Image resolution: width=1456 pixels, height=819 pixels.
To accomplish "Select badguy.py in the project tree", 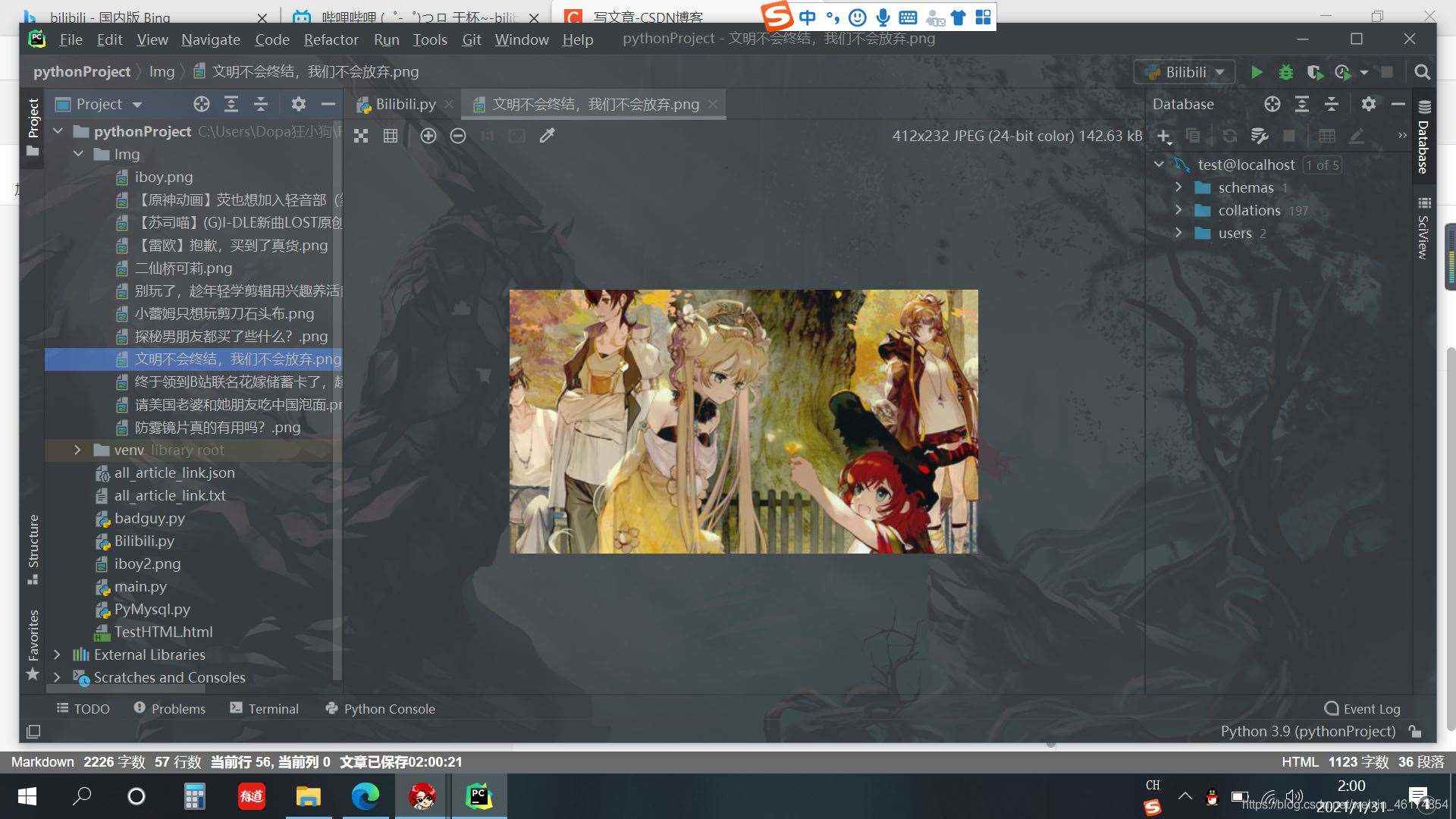I will (149, 518).
